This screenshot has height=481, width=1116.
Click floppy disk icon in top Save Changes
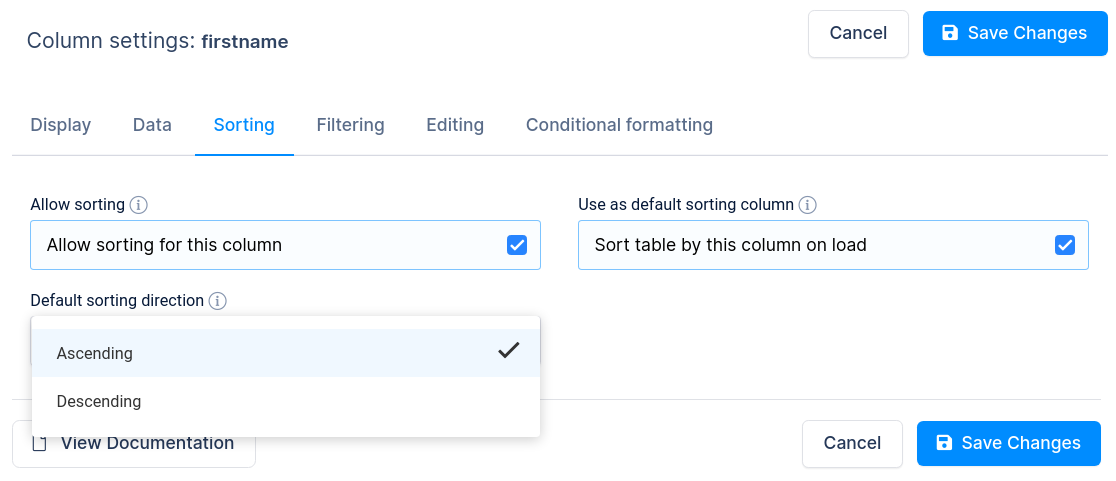click(949, 33)
